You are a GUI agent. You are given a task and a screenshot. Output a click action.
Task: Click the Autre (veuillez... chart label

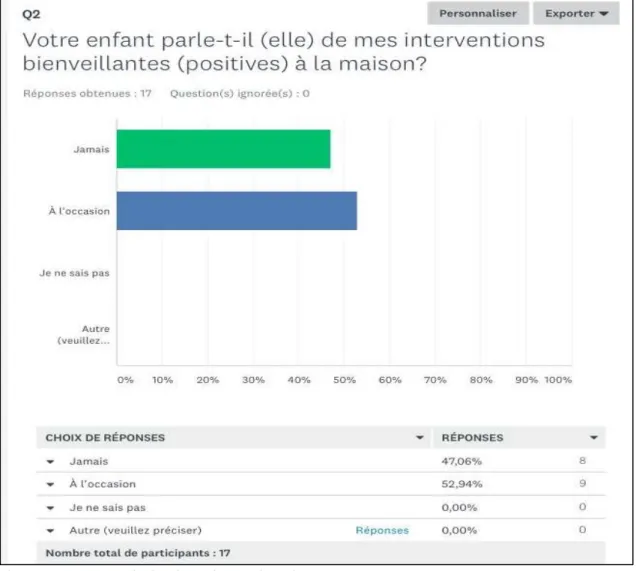84,335
